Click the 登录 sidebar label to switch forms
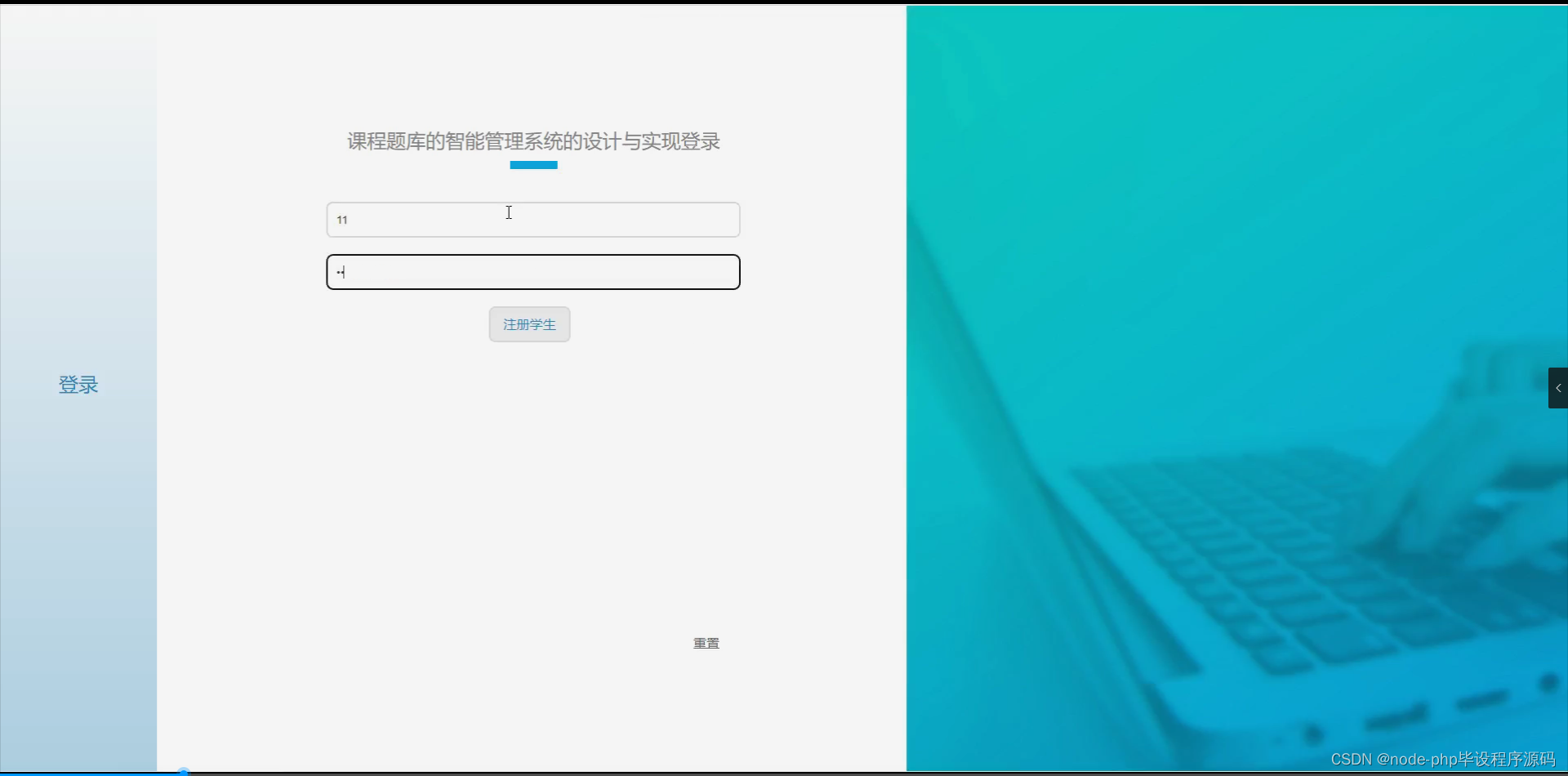Image resolution: width=1568 pixels, height=776 pixels. [78, 385]
